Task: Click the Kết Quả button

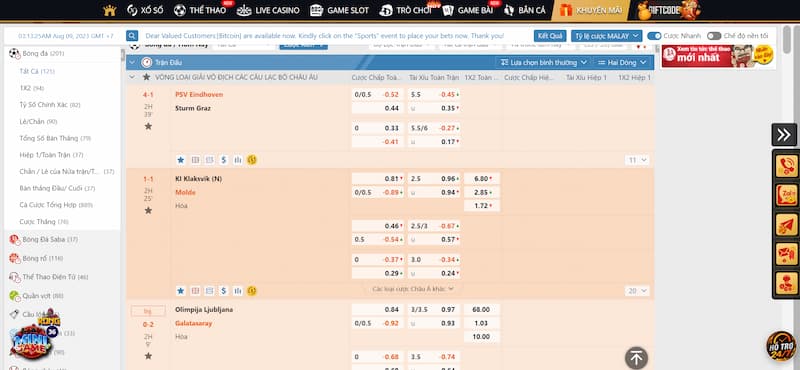Action: 550,36
